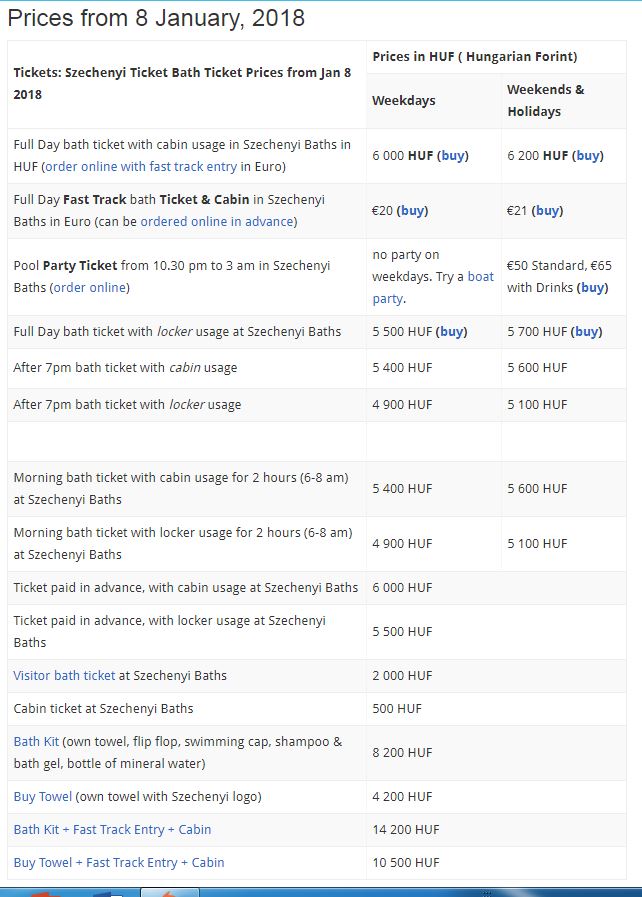Open 'order online' link for Pool Party Ticket
642x897 pixels.
point(90,288)
